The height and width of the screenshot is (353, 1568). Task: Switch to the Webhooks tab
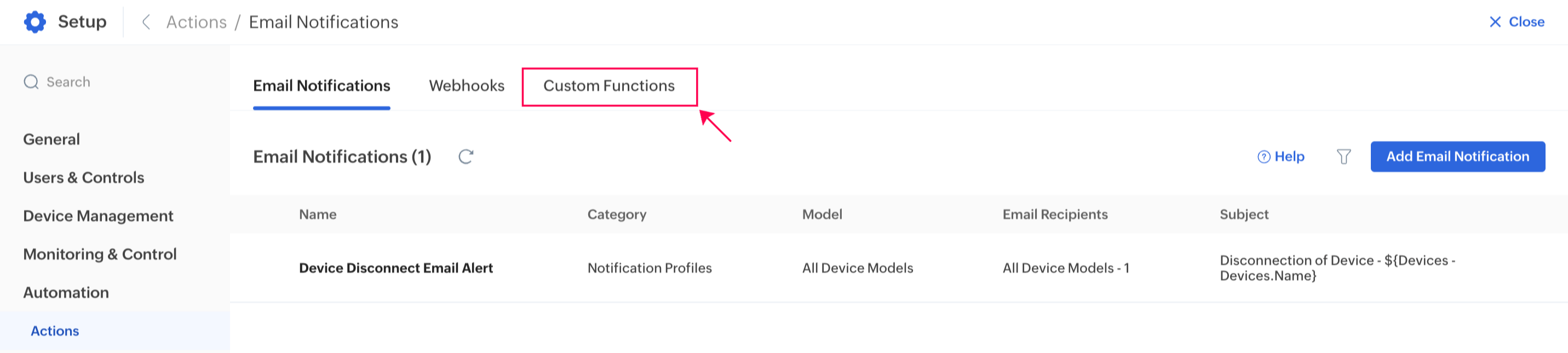click(x=466, y=86)
